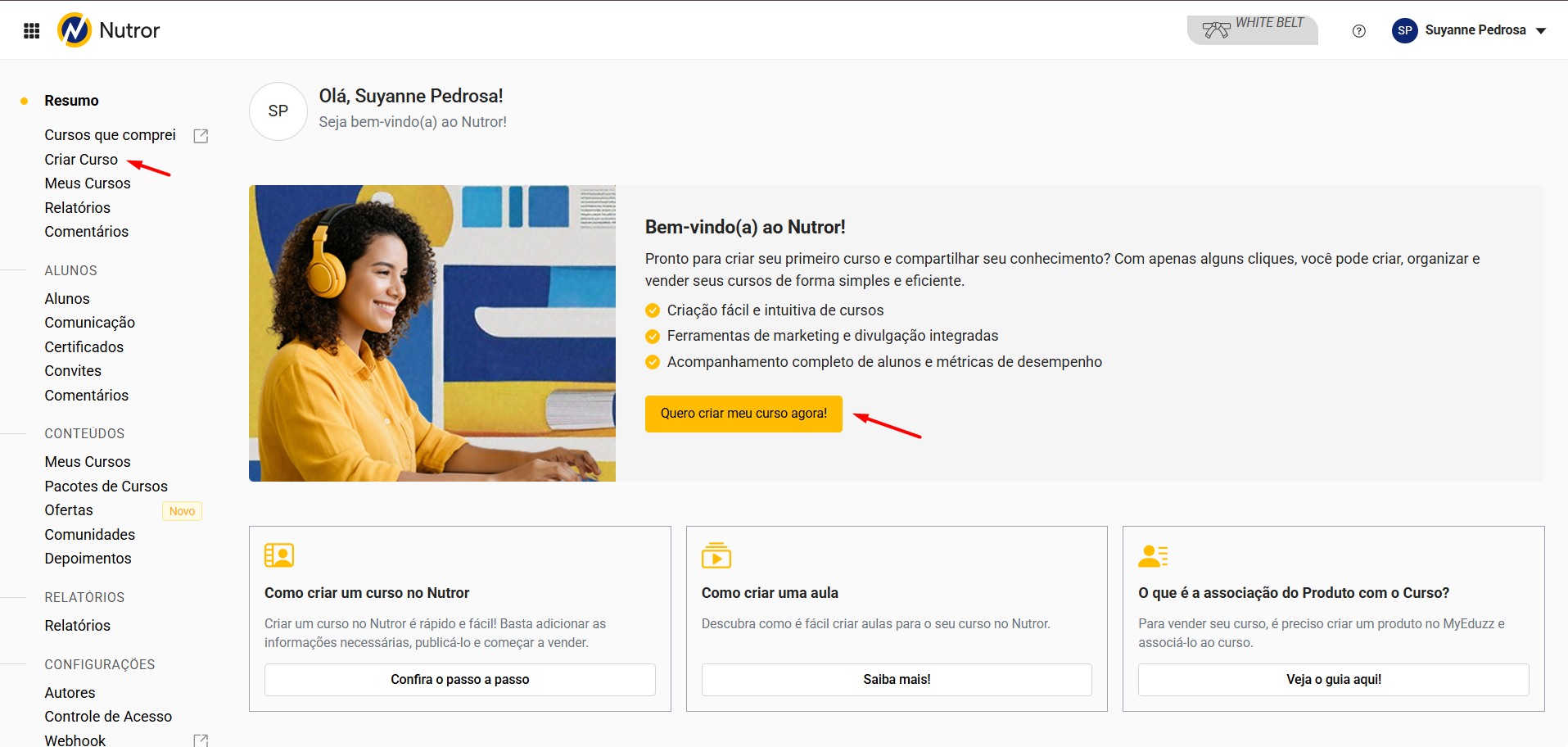This screenshot has width=1568, height=747.
Task: Click the SP avatar in the header
Action: pyautogui.click(x=1405, y=30)
